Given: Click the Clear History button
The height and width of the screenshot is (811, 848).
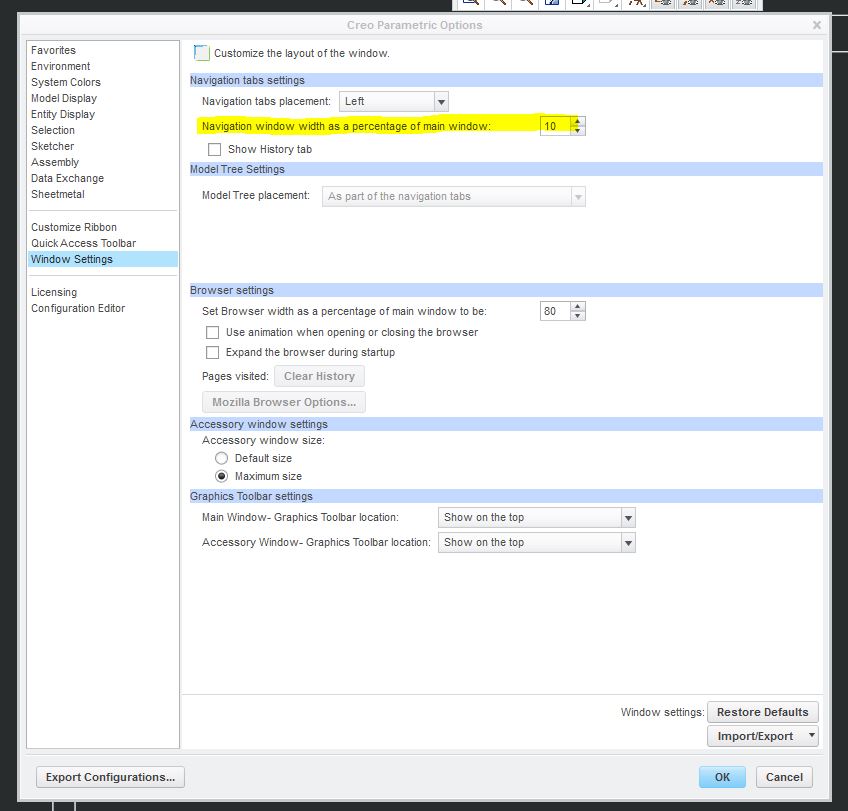Looking at the screenshot, I should pos(319,376).
